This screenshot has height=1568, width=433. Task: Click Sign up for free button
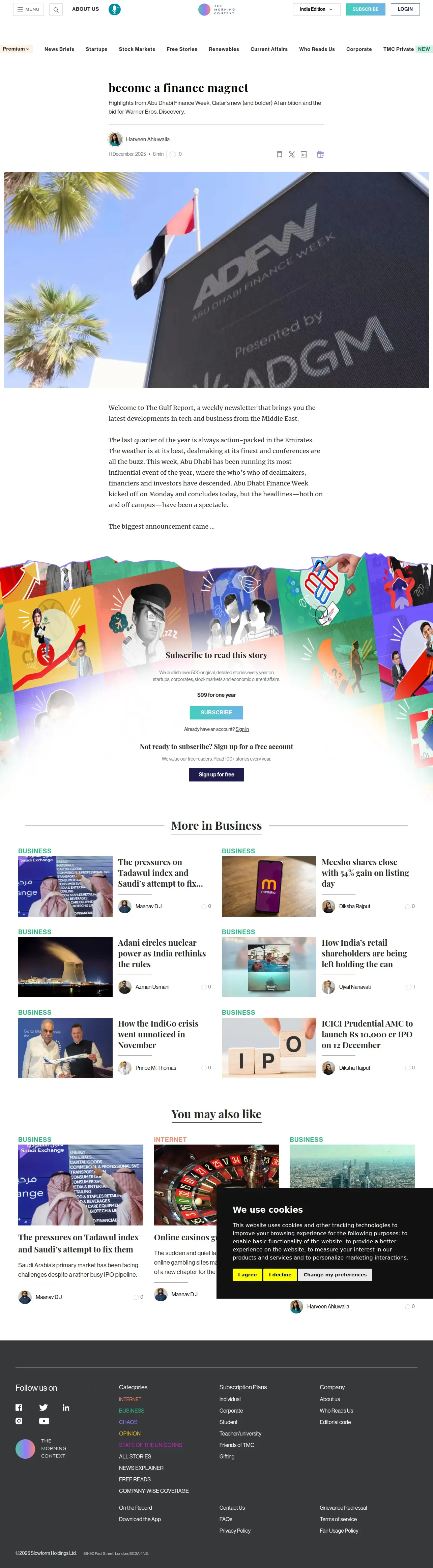click(216, 774)
